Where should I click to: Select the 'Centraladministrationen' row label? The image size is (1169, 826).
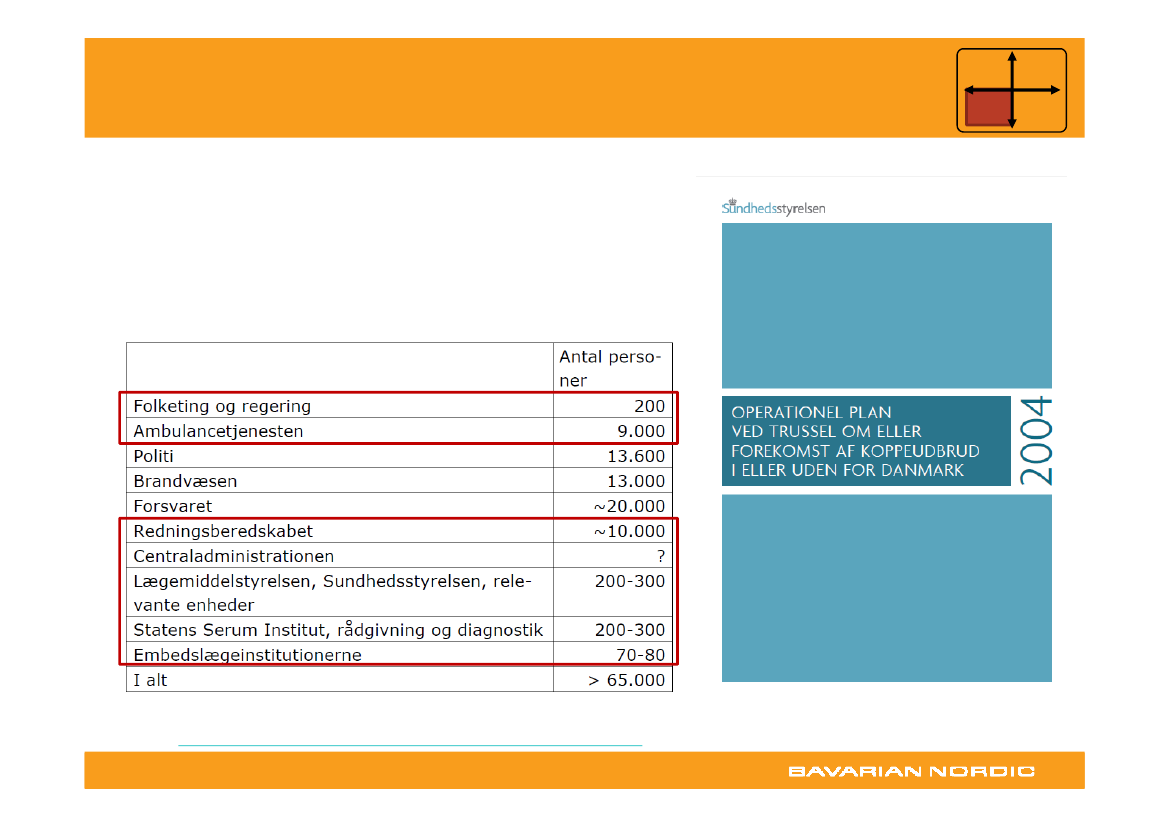234,556
